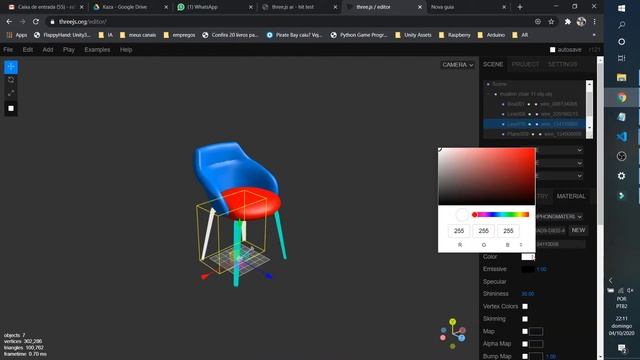Switch to the WhatsApp browser tab
The height and width of the screenshot is (360, 640).
click(x=215, y=7)
